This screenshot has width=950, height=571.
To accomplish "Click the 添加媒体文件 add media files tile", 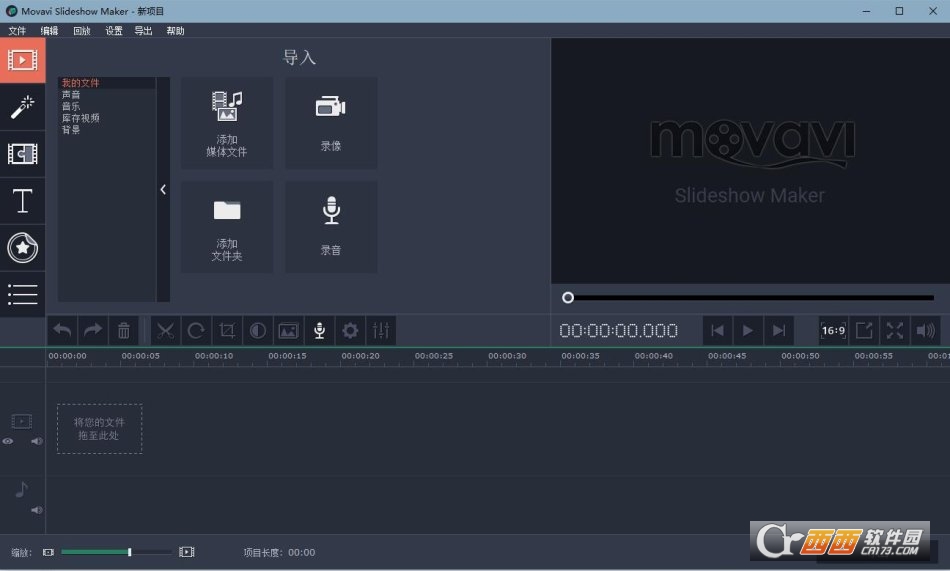I will click(227, 123).
